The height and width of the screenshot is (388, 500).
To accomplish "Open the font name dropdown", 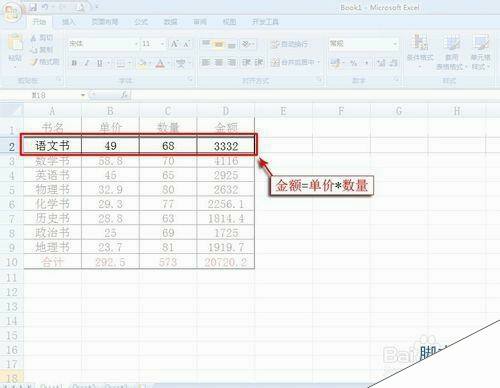I will coord(136,44).
